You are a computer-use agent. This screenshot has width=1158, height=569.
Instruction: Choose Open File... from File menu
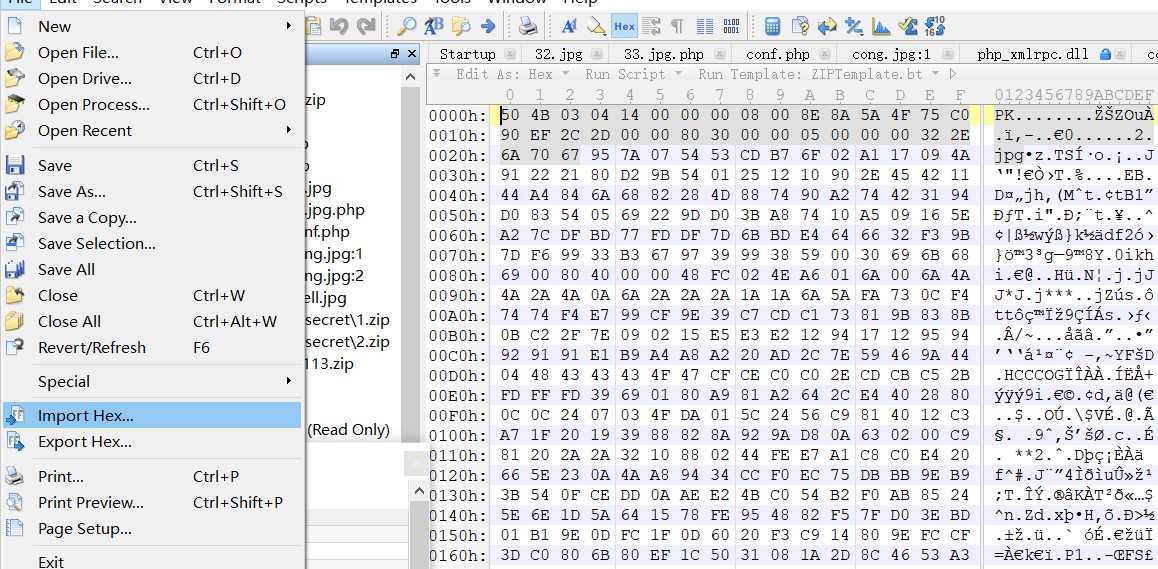[x=152, y=53]
